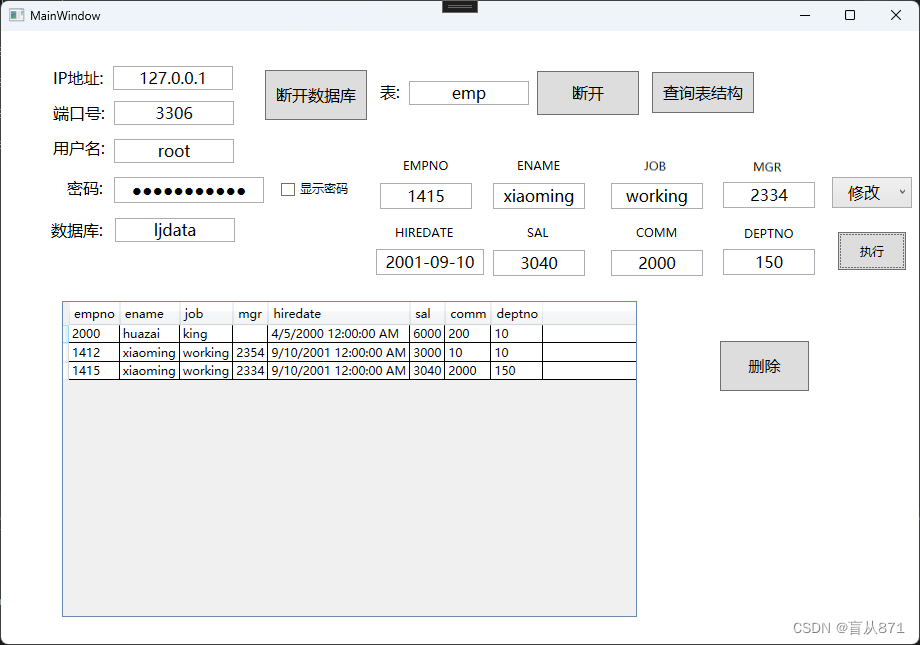
Task: Click the 断开 button next to table field
Action: (587, 92)
